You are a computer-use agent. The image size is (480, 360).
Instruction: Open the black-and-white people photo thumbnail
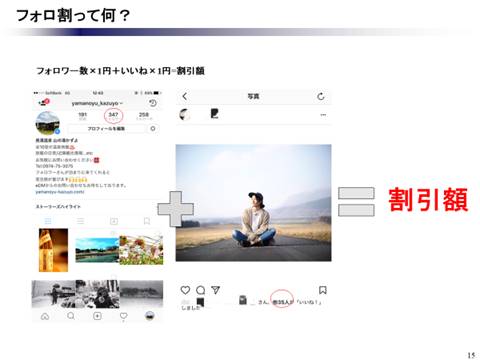(x=97, y=294)
